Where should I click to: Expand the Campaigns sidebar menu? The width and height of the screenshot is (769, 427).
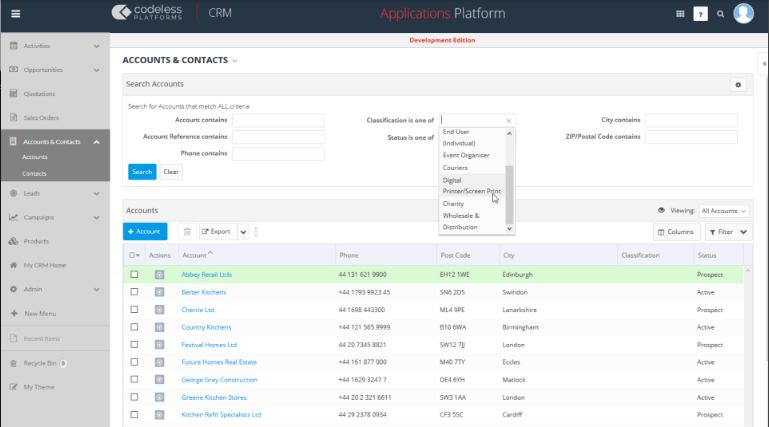coord(96,218)
